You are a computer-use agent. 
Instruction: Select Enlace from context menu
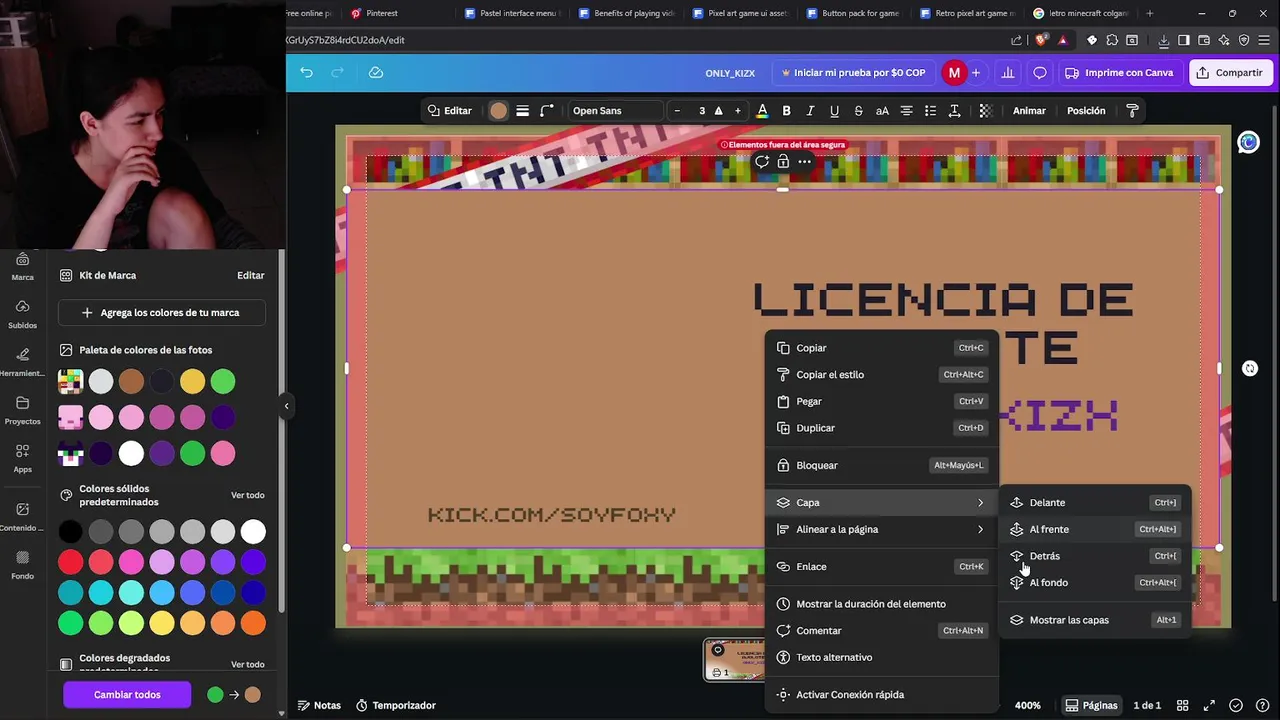click(x=882, y=567)
